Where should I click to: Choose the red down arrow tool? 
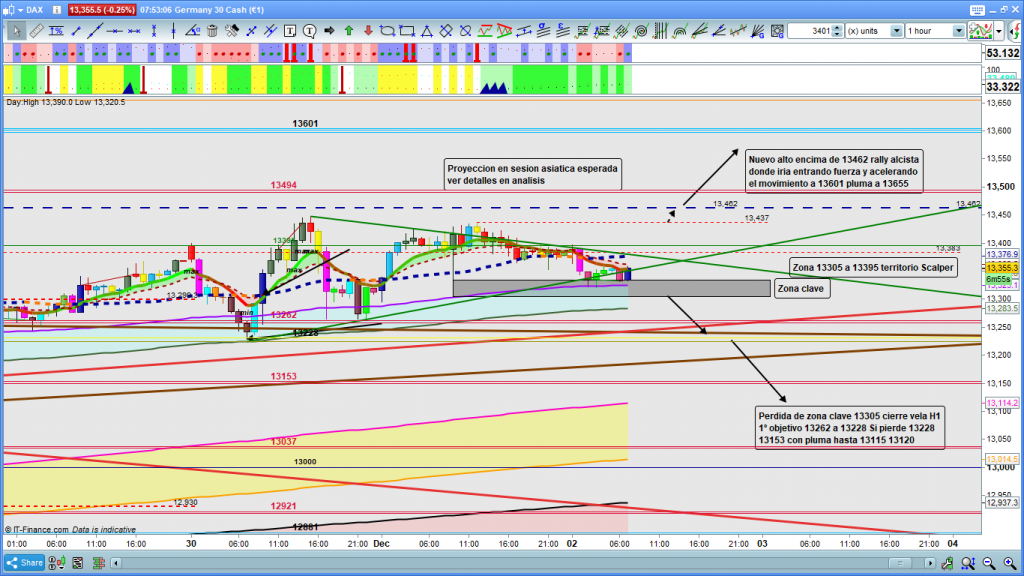(368, 31)
